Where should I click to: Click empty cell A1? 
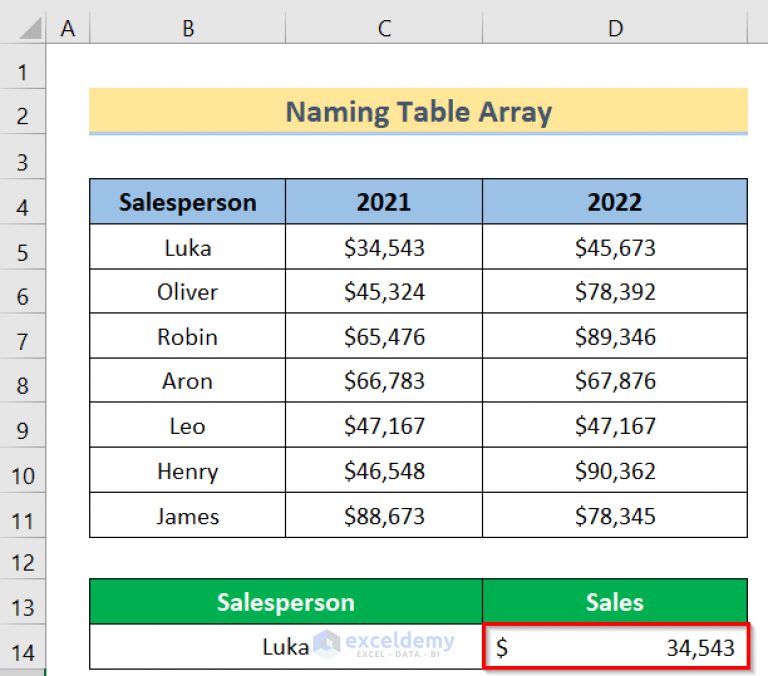(x=68, y=67)
